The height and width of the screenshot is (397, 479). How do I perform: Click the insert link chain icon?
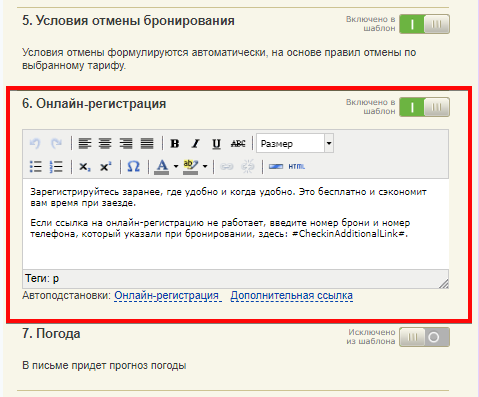point(227,166)
